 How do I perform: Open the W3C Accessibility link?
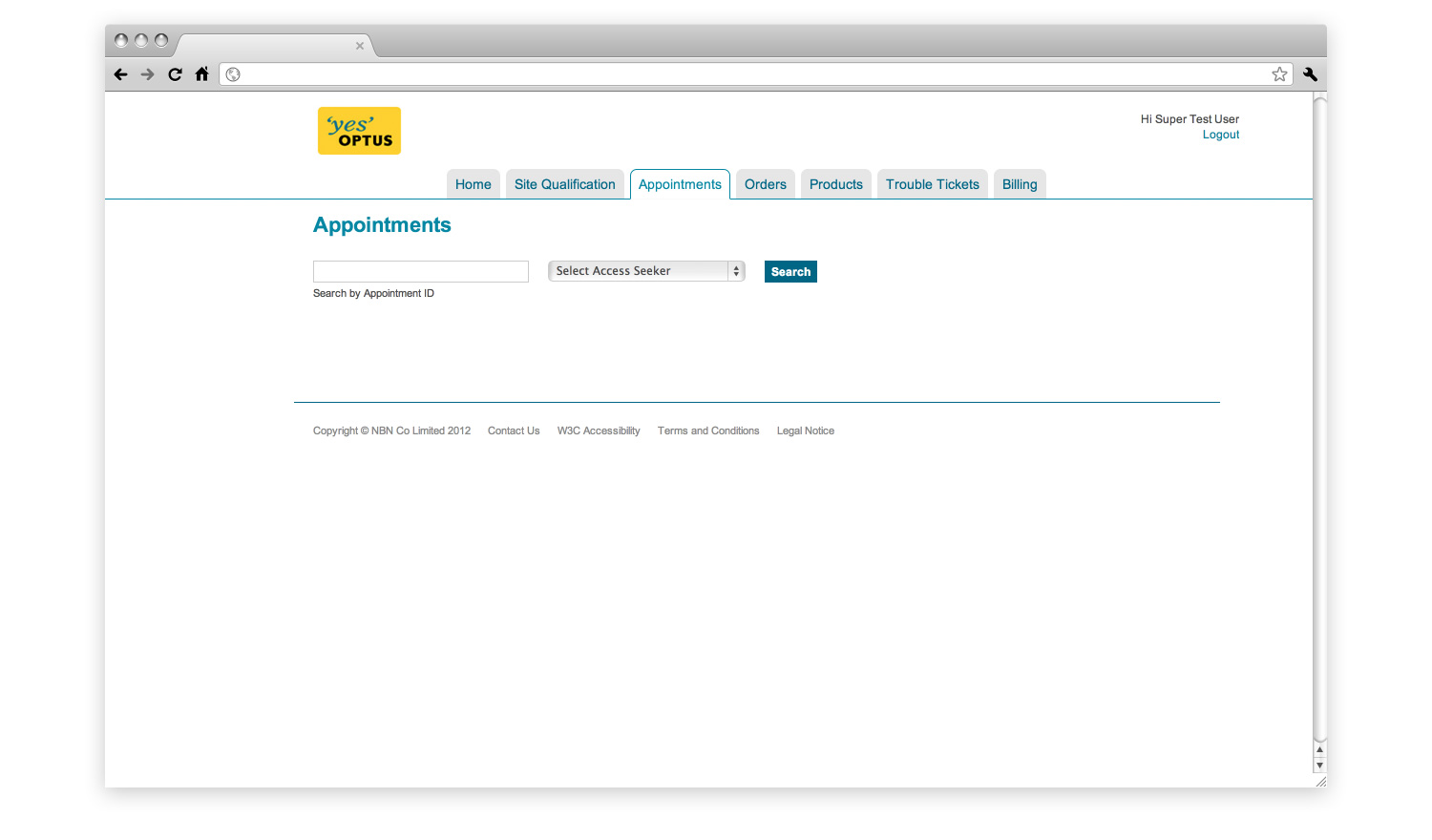pos(599,431)
